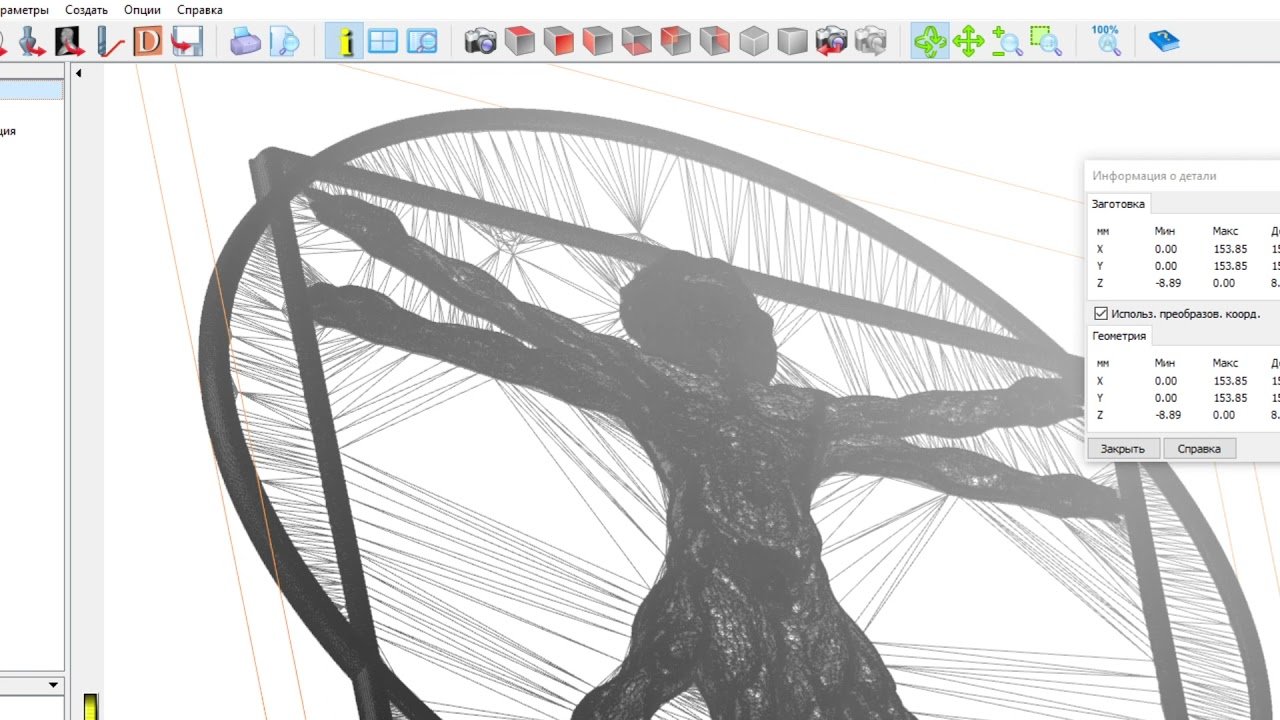Open help via the blue book icon
Screen dimensions: 1280x720
(x=1164, y=41)
